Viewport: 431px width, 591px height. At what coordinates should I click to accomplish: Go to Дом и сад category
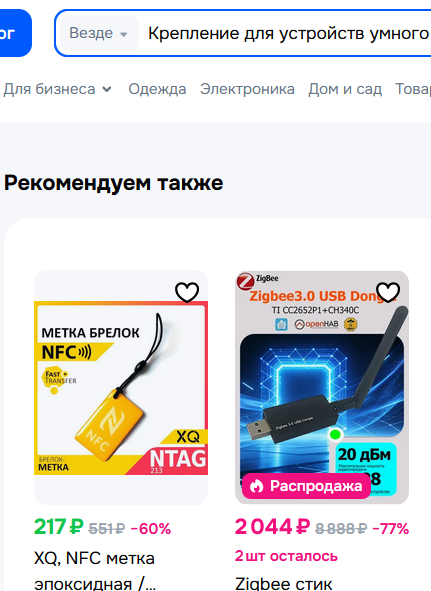tap(345, 89)
